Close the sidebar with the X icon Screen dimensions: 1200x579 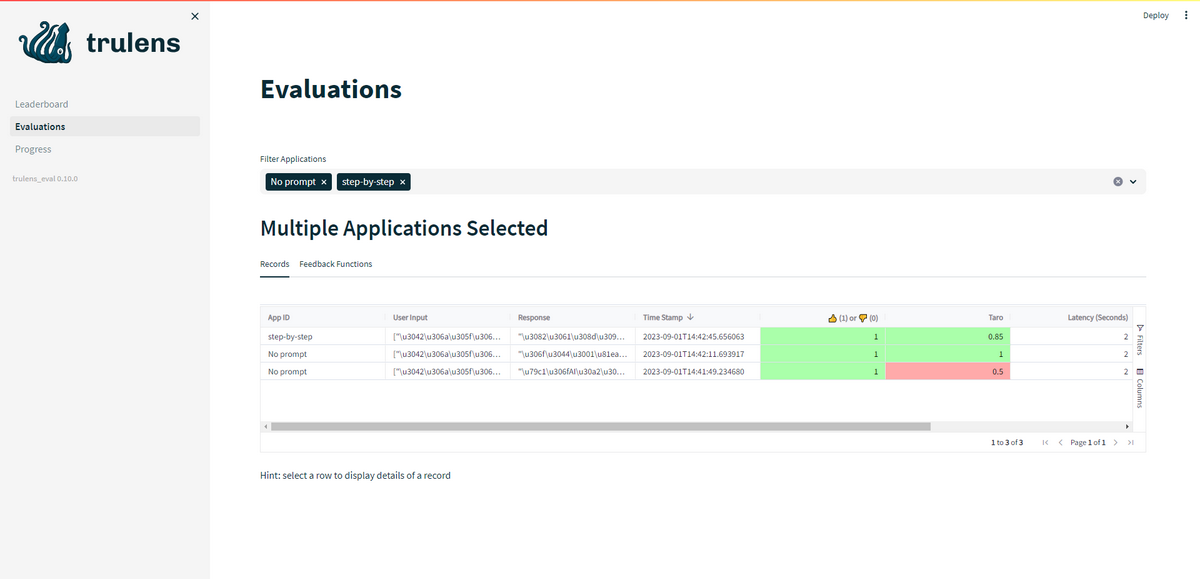194,16
